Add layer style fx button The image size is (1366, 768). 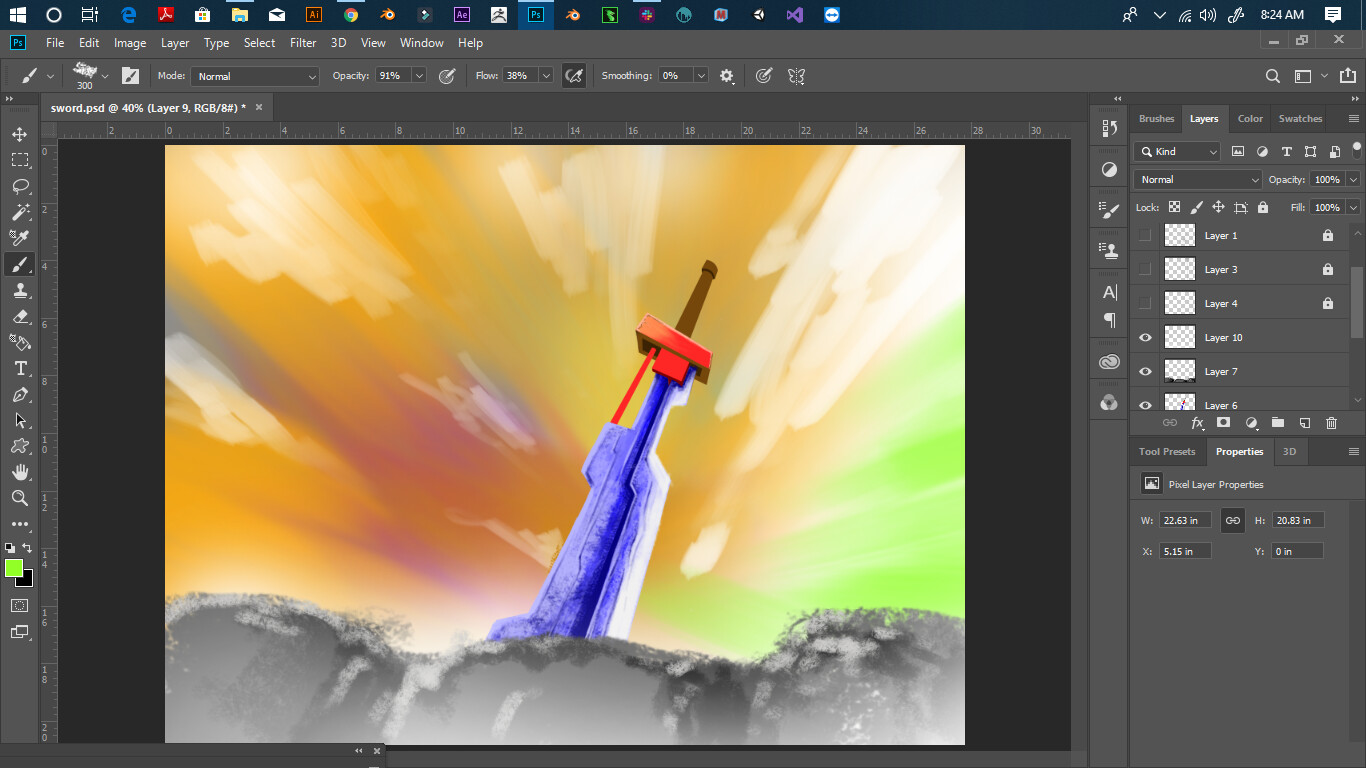(1197, 423)
